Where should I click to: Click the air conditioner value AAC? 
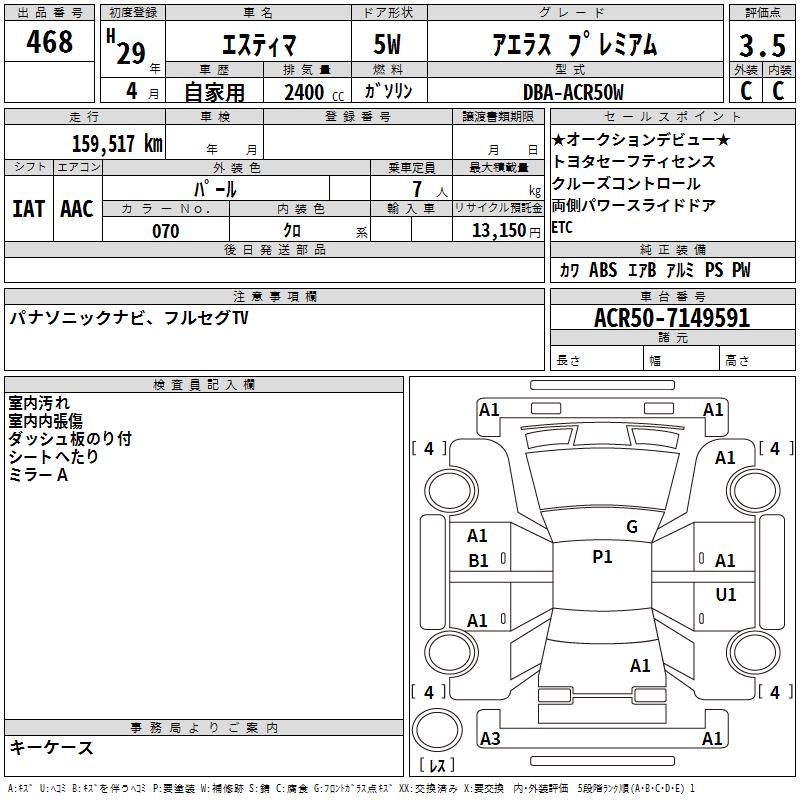coord(77,209)
